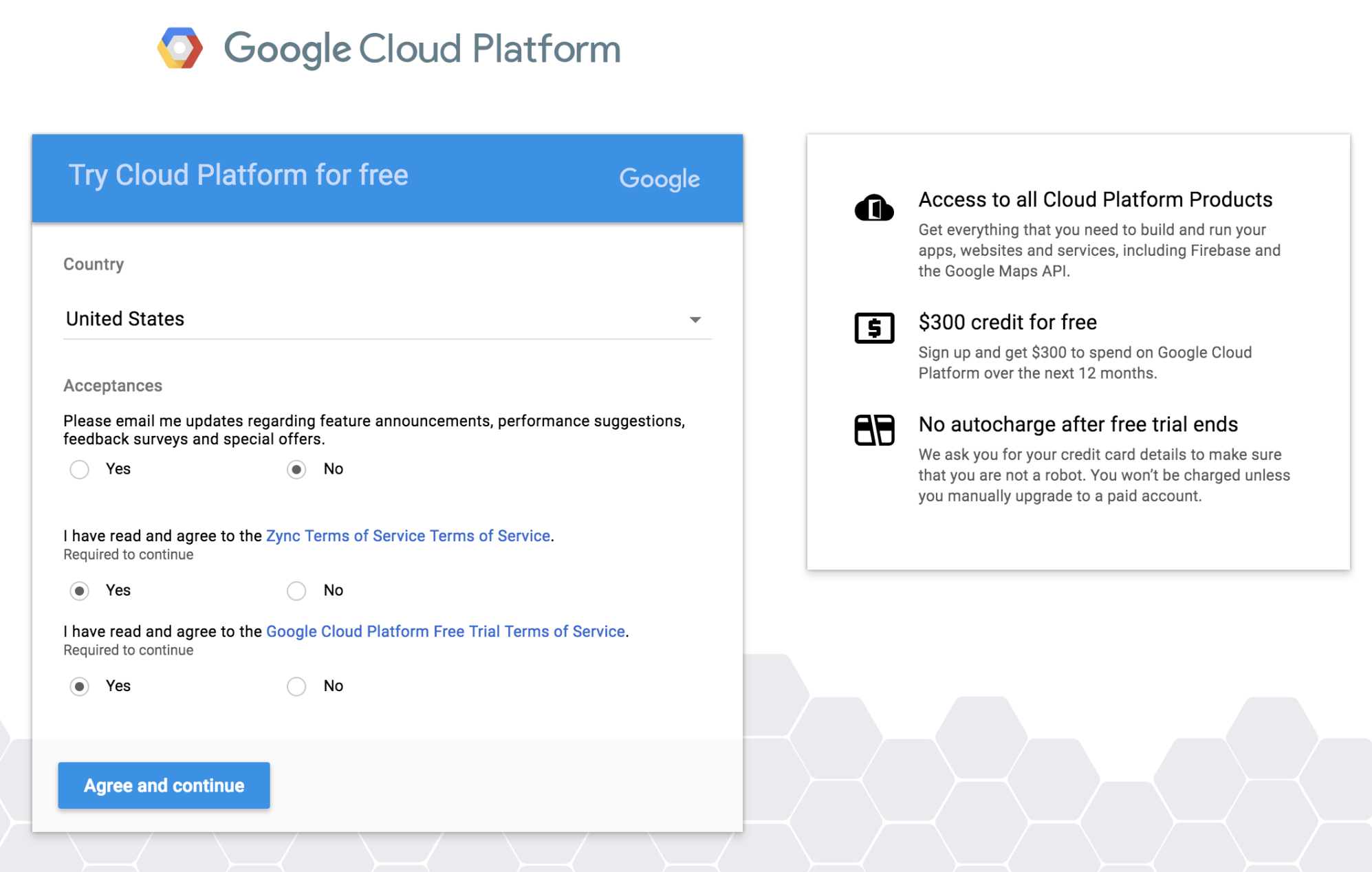Click the Please email me updates paragraph
This screenshot has width=1372, height=872.
[374, 430]
